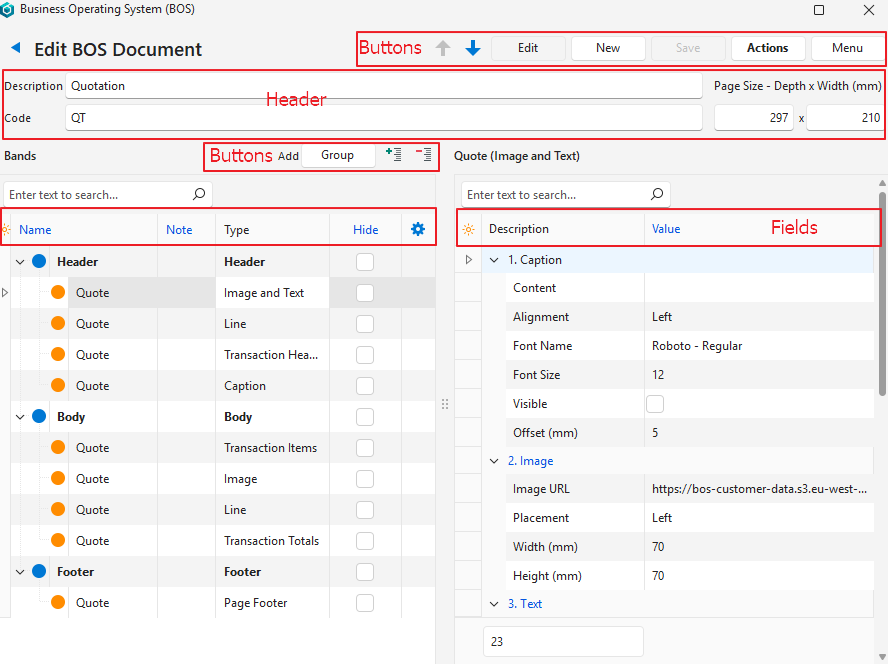Open the Menu button
Viewport: 888px width, 664px height.
(847, 48)
